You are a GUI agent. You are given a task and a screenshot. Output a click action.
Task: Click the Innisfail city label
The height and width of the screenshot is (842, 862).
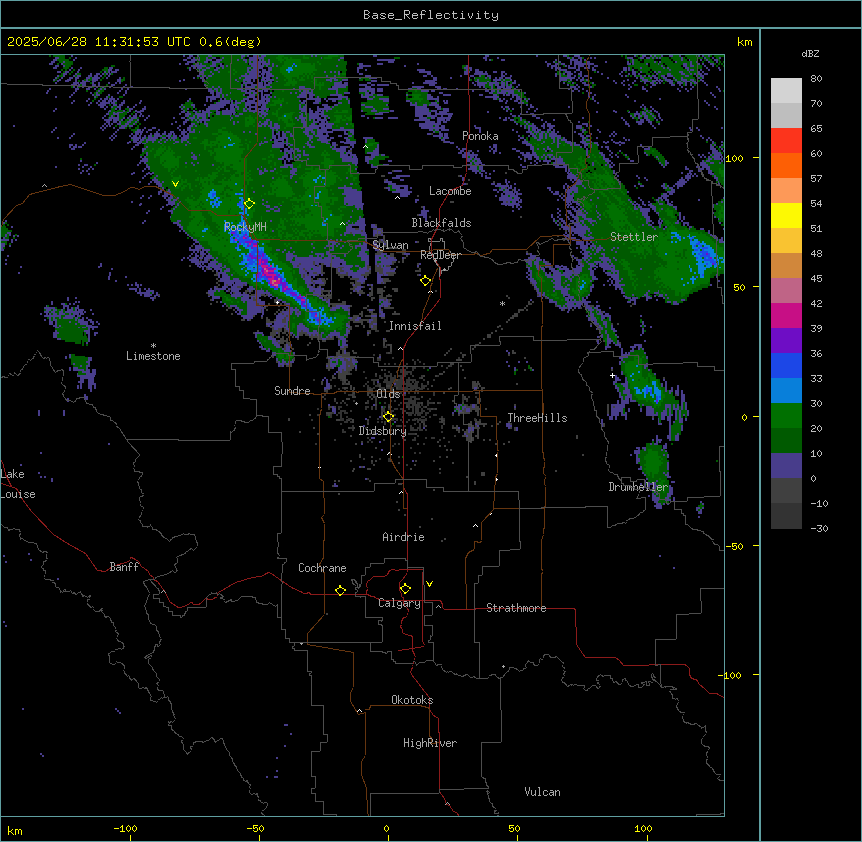[415, 326]
